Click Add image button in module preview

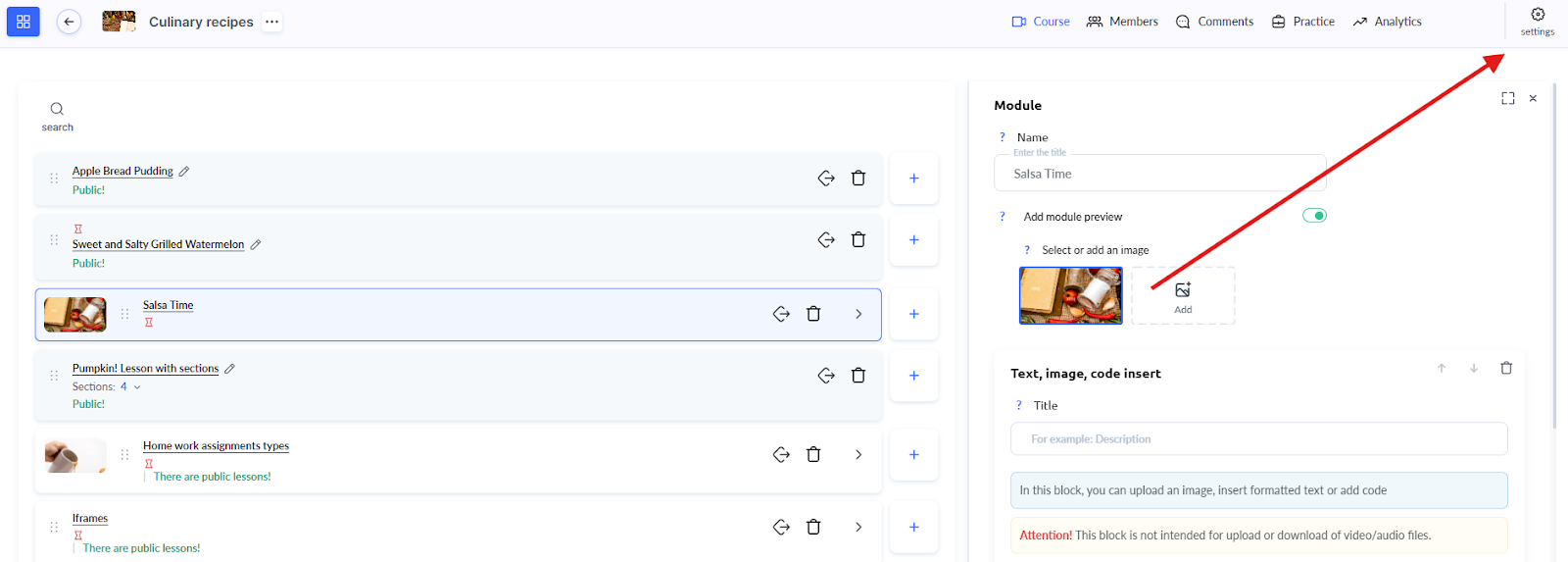point(1183,296)
